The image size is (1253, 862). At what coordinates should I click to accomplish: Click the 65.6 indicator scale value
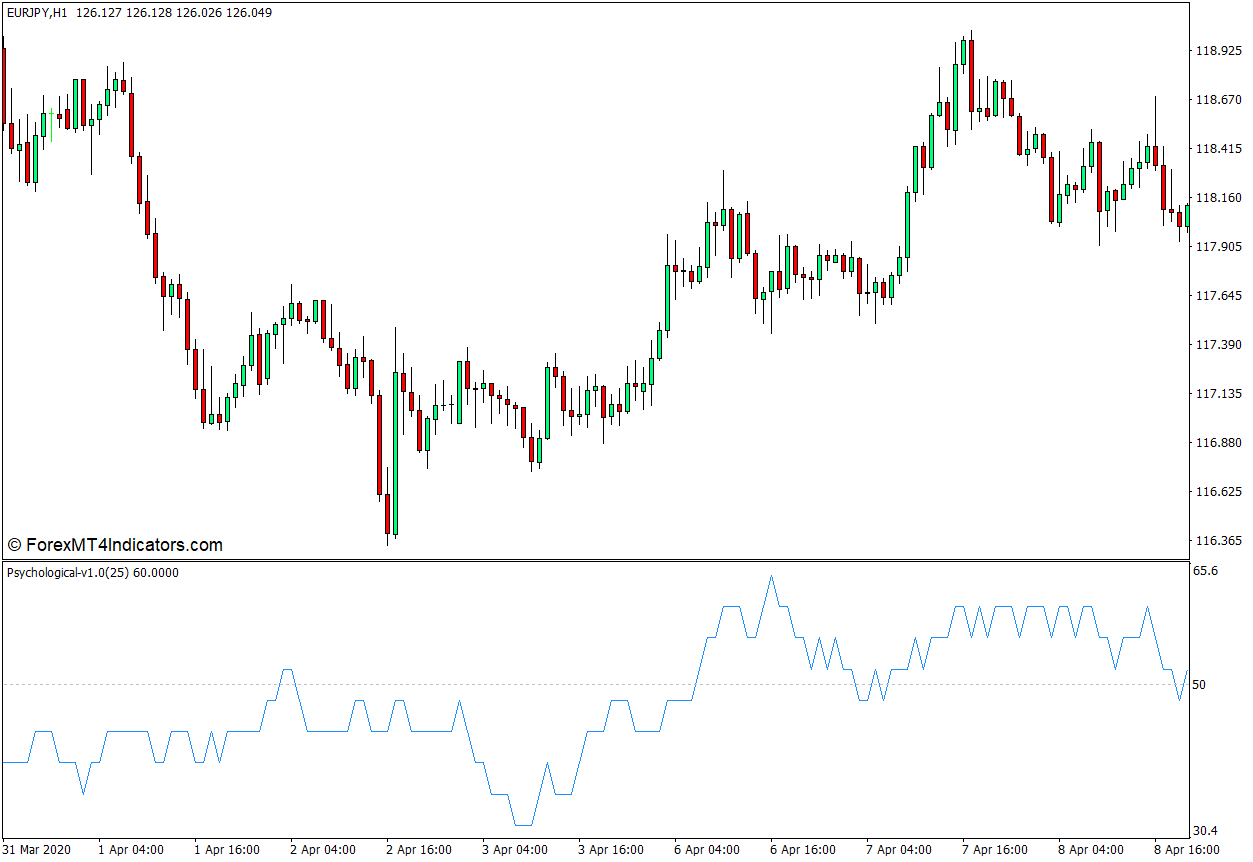(x=1206, y=571)
